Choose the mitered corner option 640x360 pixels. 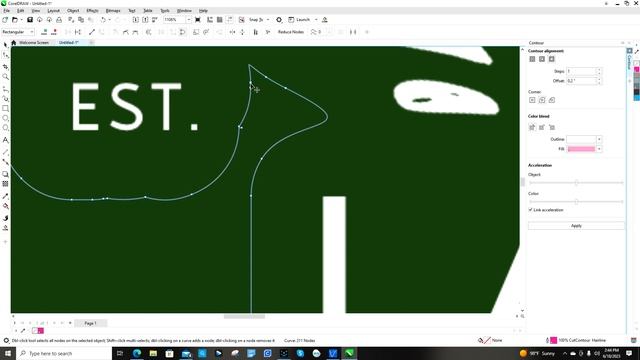(532, 100)
